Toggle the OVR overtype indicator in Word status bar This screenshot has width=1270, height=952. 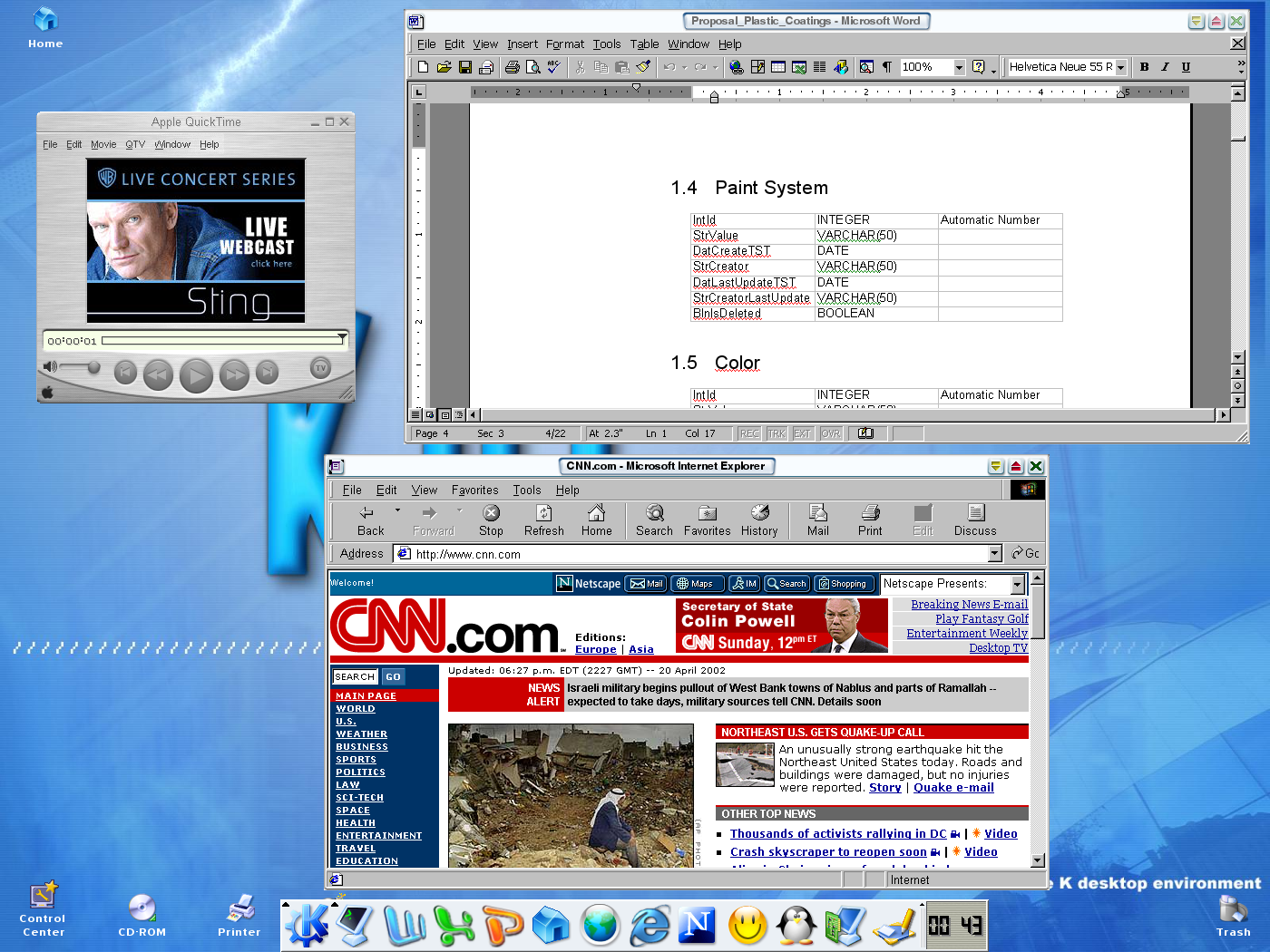pos(831,433)
